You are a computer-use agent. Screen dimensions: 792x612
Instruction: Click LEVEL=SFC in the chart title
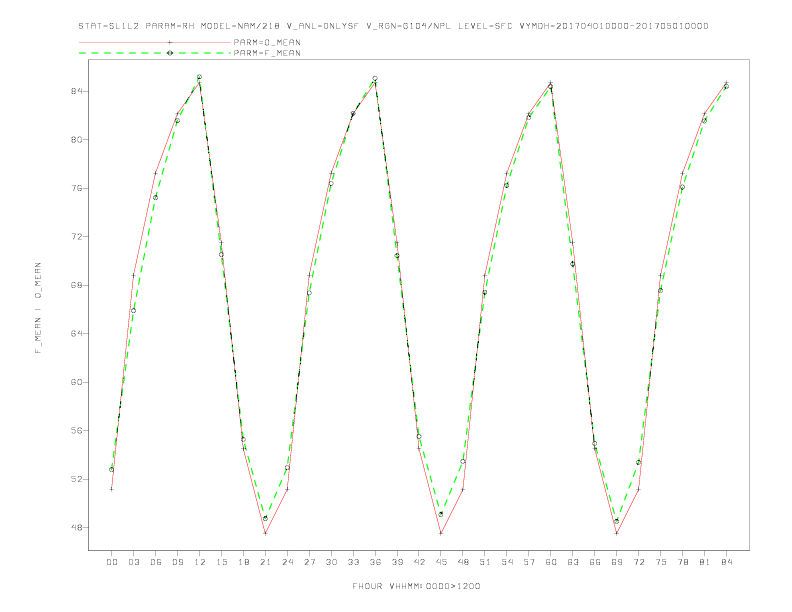485,26
